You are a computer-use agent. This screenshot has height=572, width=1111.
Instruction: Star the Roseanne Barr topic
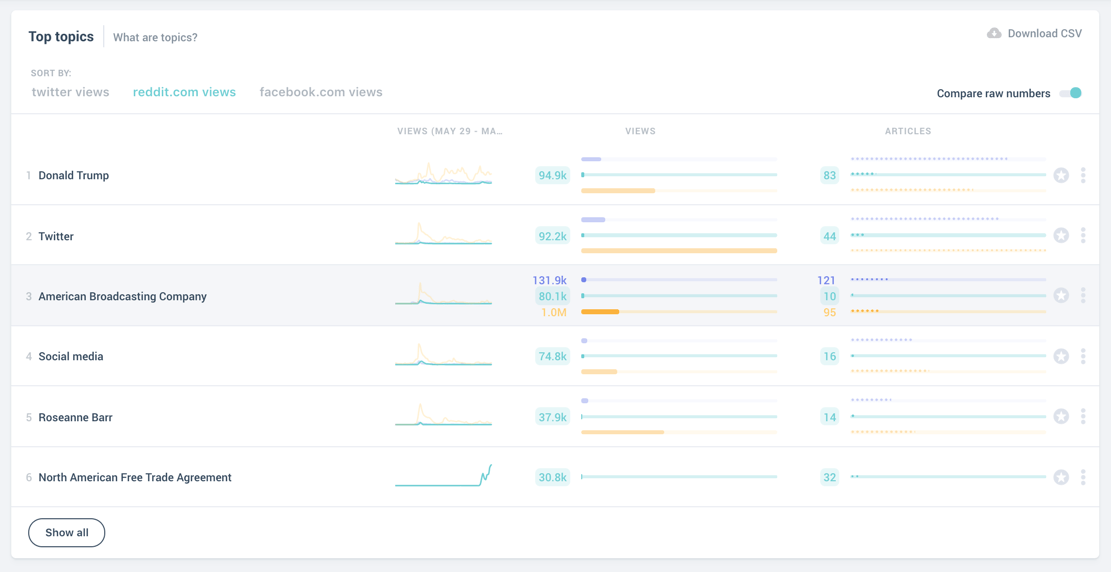pos(1061,417)
